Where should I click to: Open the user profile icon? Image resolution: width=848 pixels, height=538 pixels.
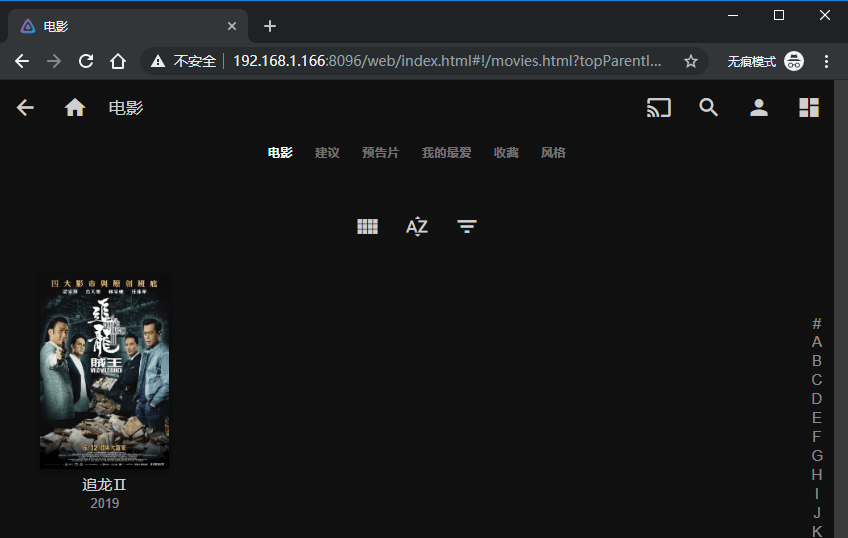759,108
